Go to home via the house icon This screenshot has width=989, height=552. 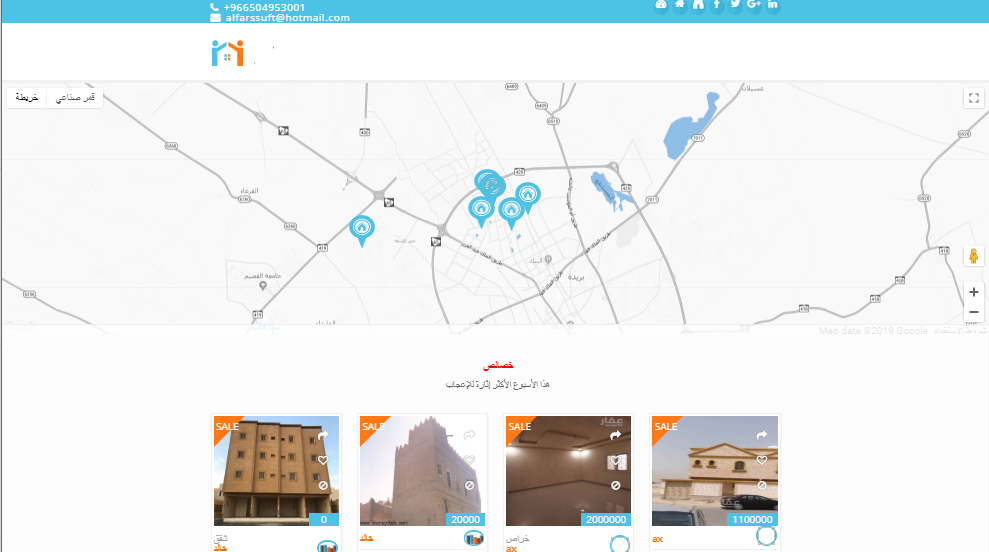679,5
